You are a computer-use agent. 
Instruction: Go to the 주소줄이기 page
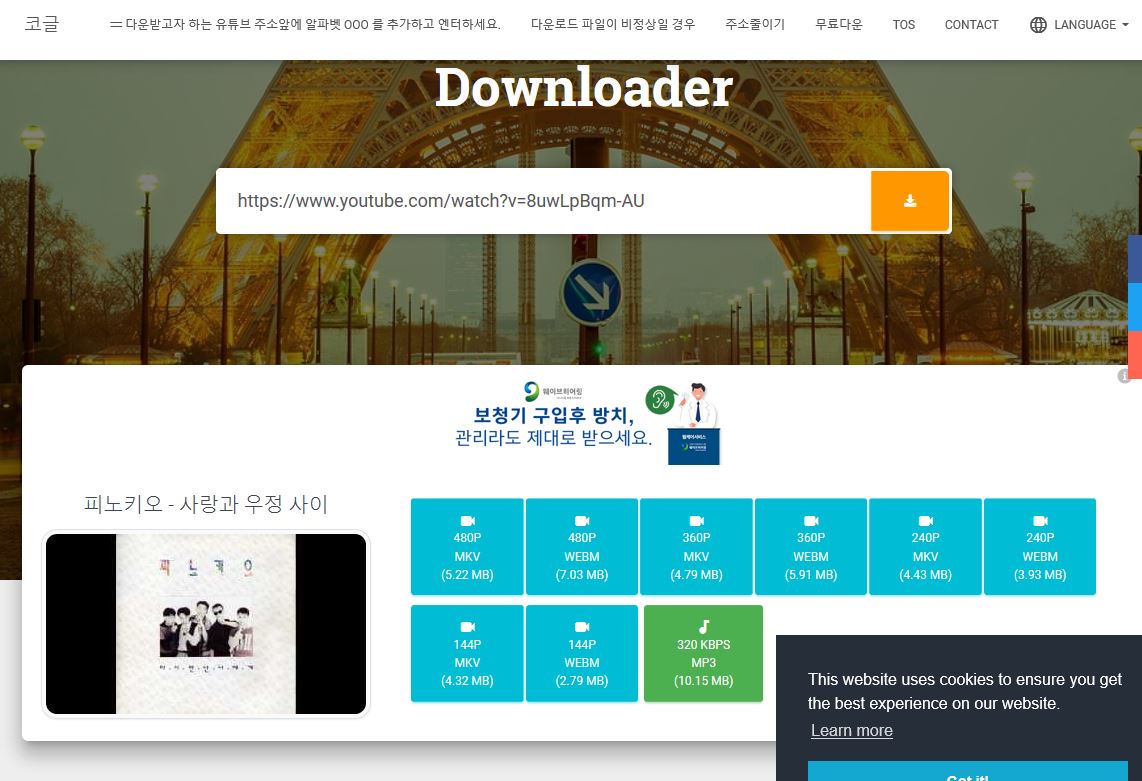(755, 25)
